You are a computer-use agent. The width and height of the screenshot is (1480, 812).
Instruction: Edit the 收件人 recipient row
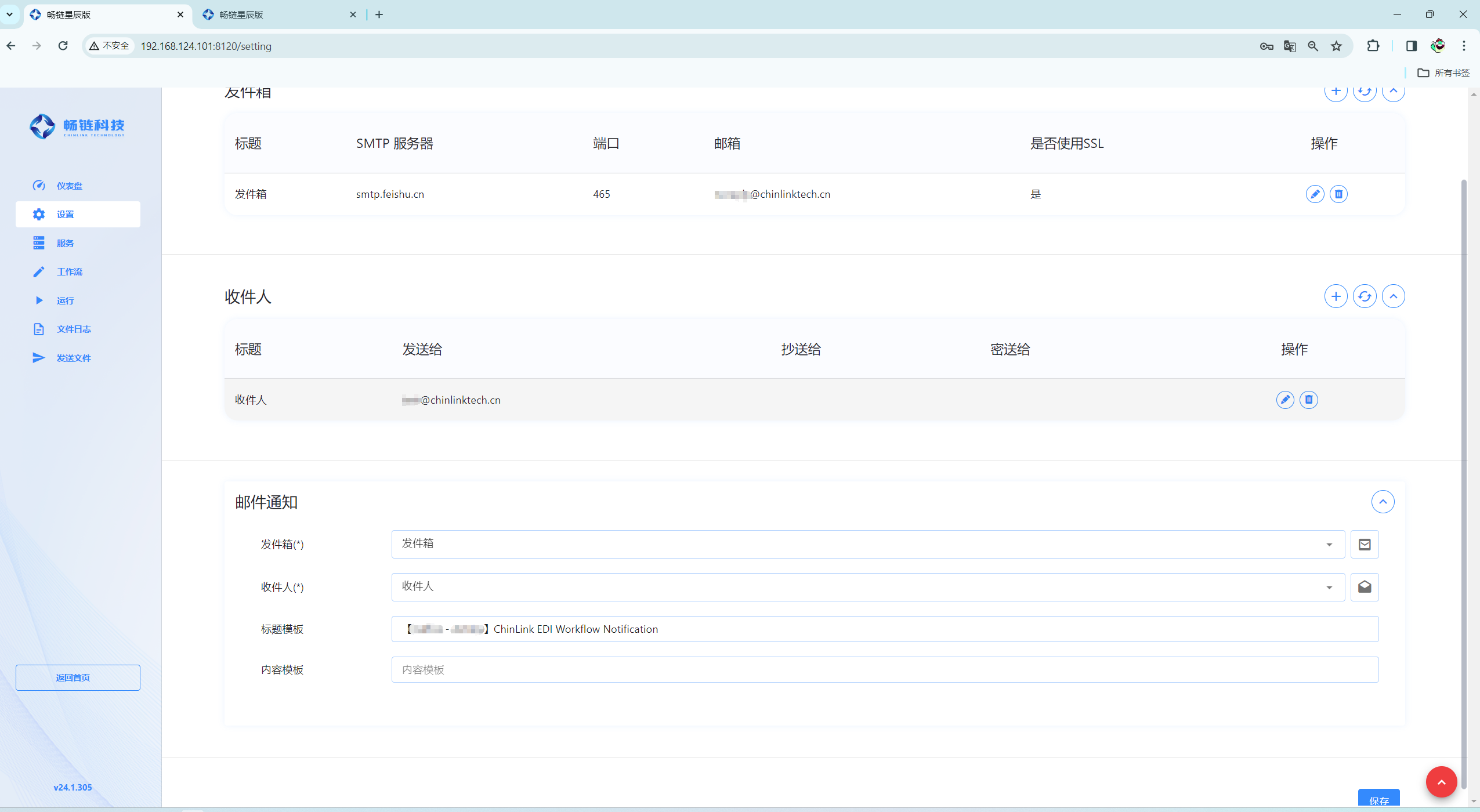click(x=1285, y=400)
